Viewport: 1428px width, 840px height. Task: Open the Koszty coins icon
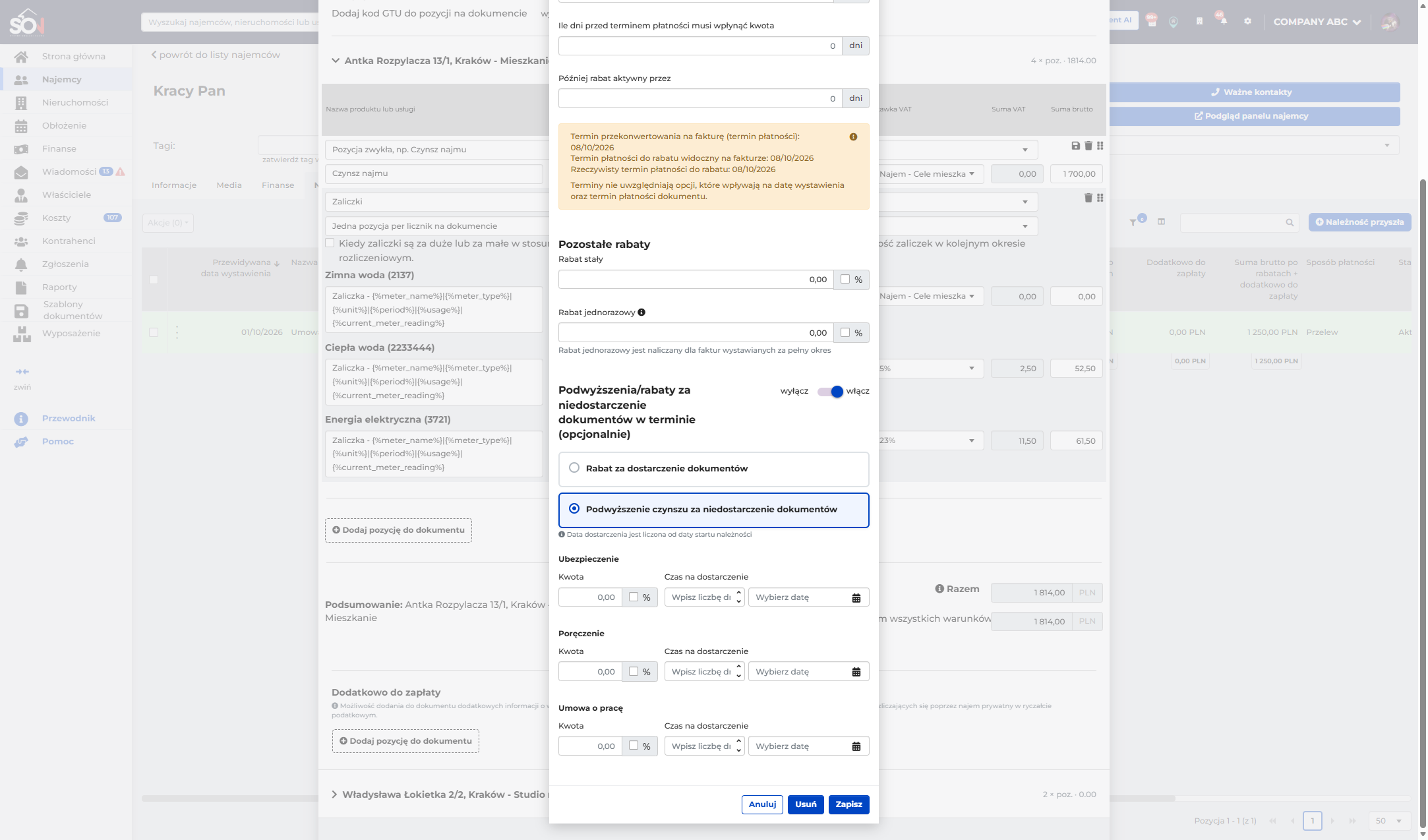21,218
